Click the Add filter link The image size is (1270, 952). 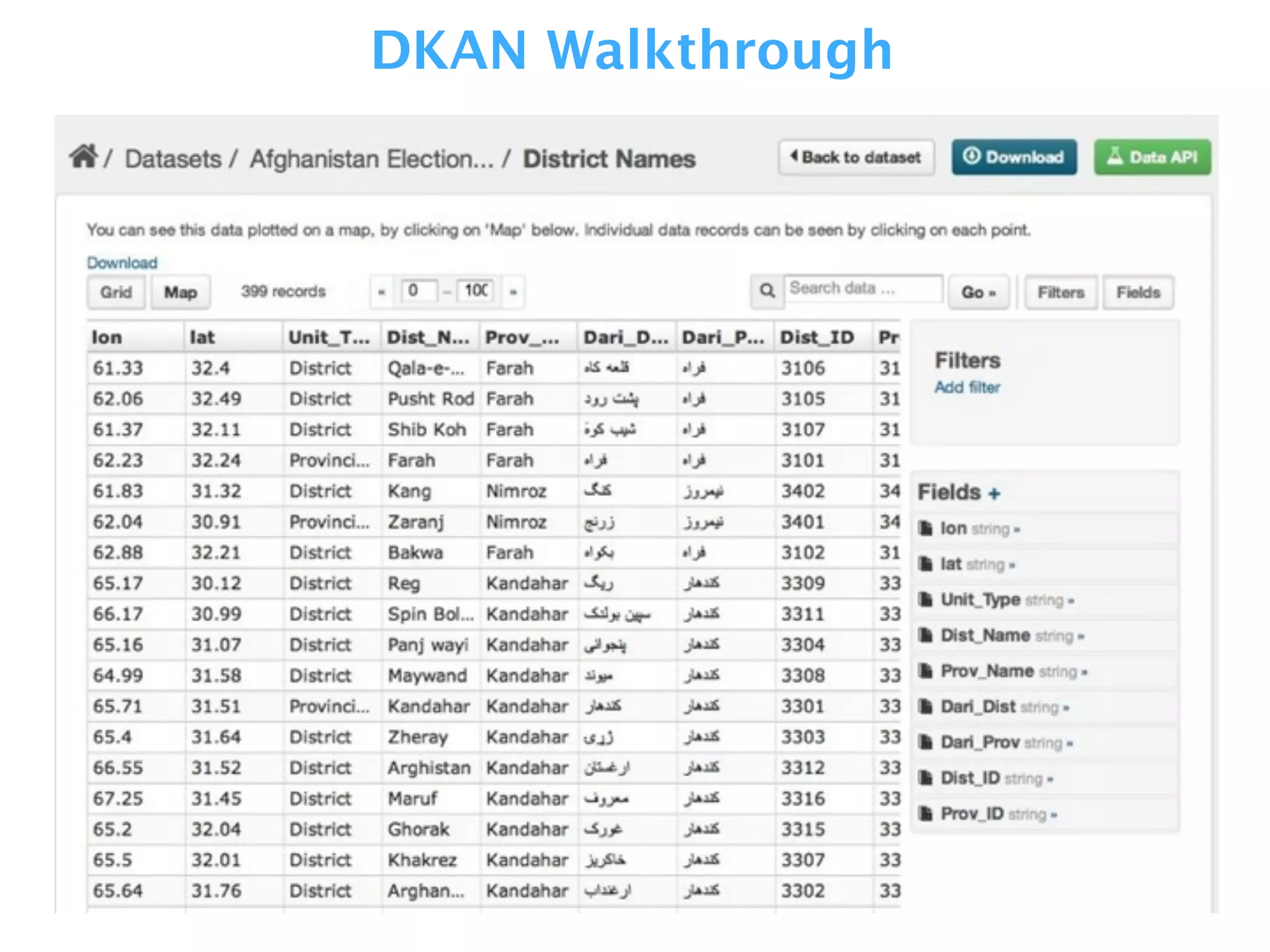coord(967,387)
